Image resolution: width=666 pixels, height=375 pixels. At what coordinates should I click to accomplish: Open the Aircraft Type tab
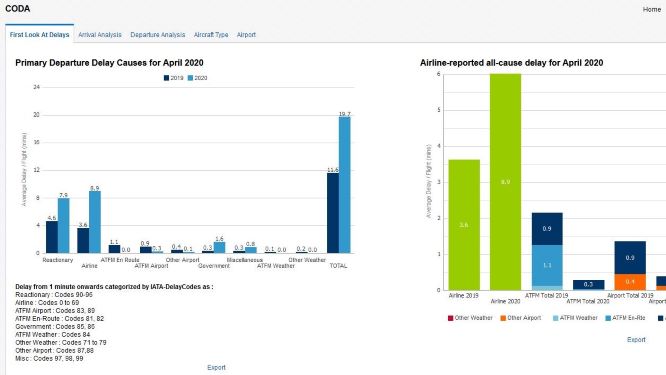point(211,35)
